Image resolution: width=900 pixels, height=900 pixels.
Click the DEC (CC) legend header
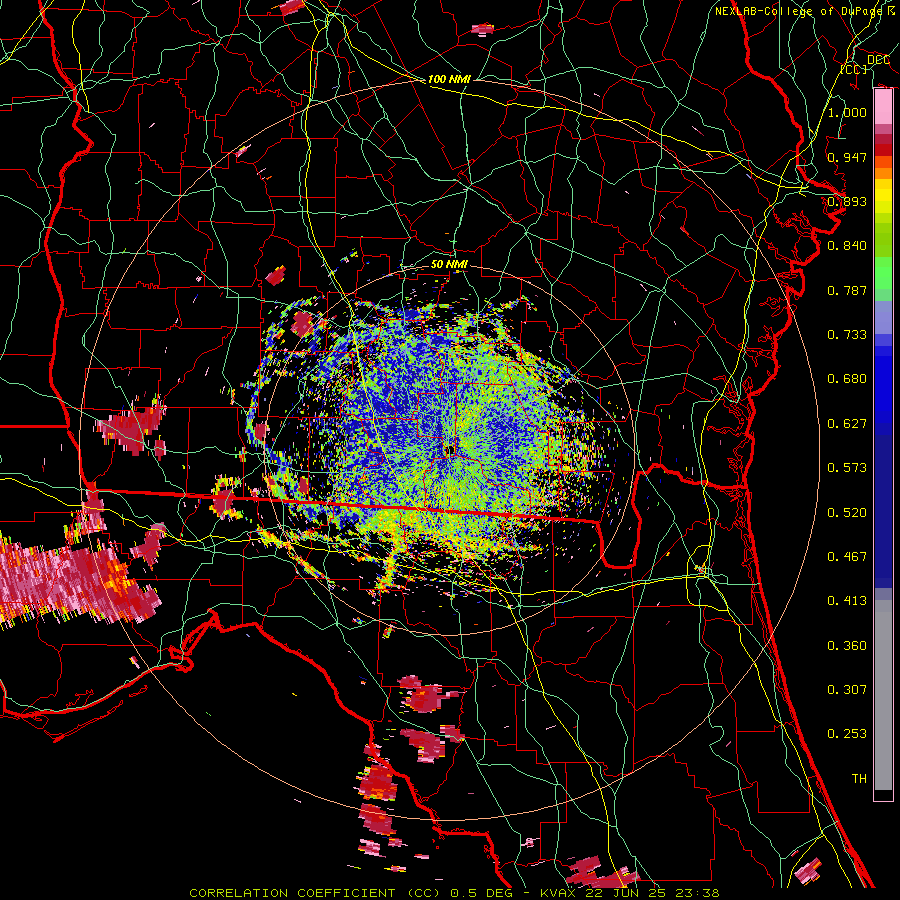click(x=865, y=64)
